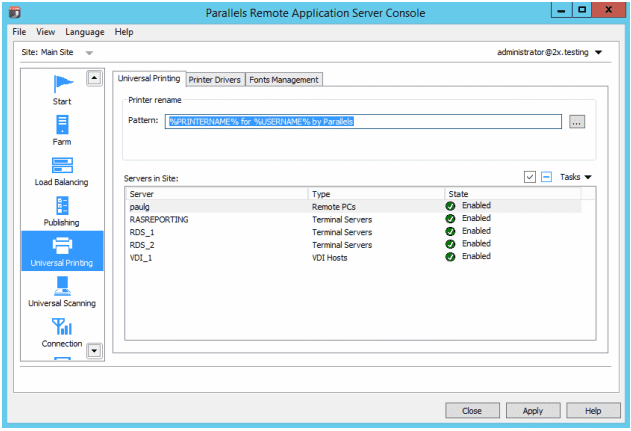Click the green status icon for RDS_1
The width and height of the screenshot is (631, 431).
click(450, 232)
